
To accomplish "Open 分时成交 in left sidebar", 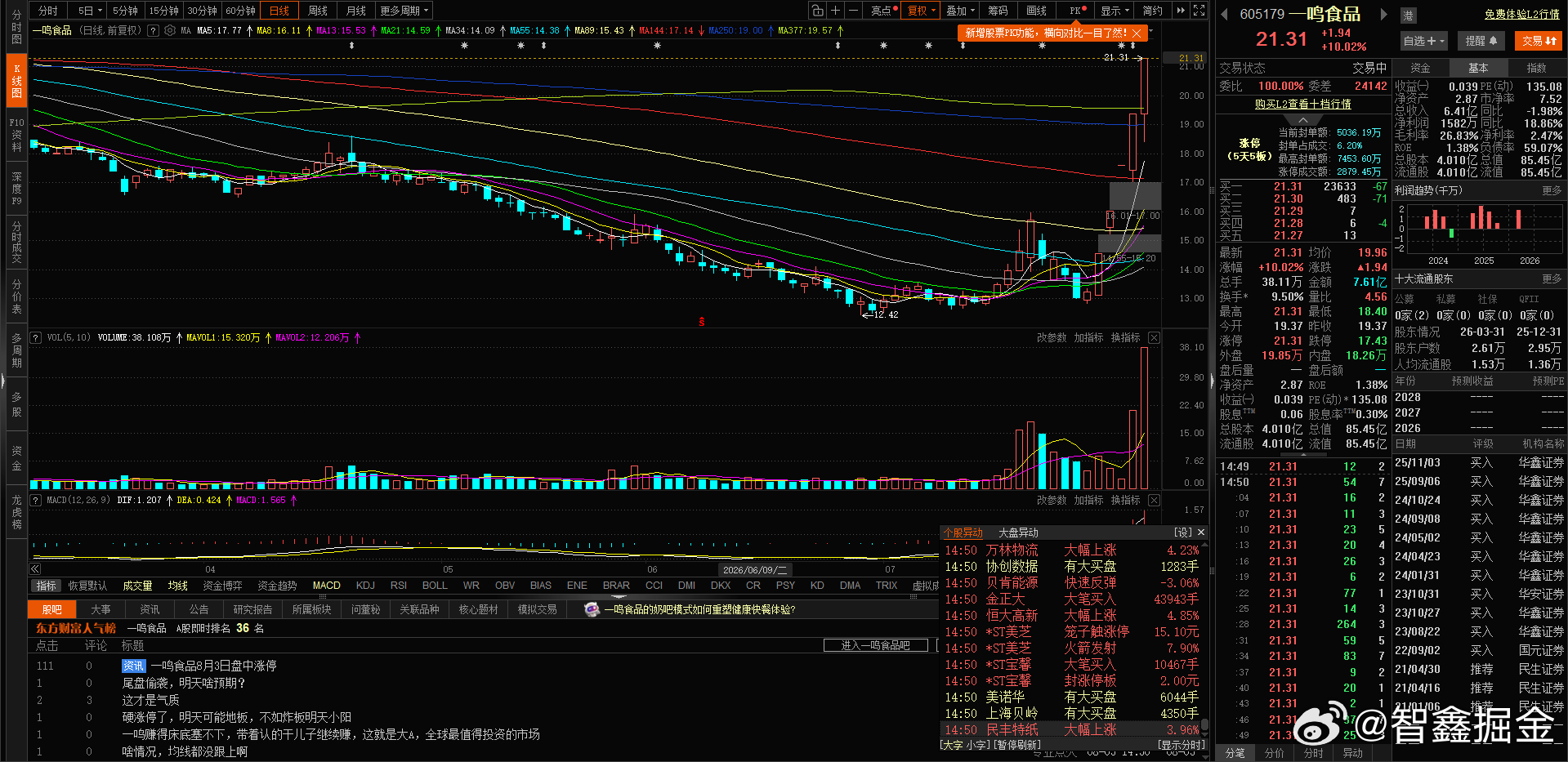I will (16, 243).
